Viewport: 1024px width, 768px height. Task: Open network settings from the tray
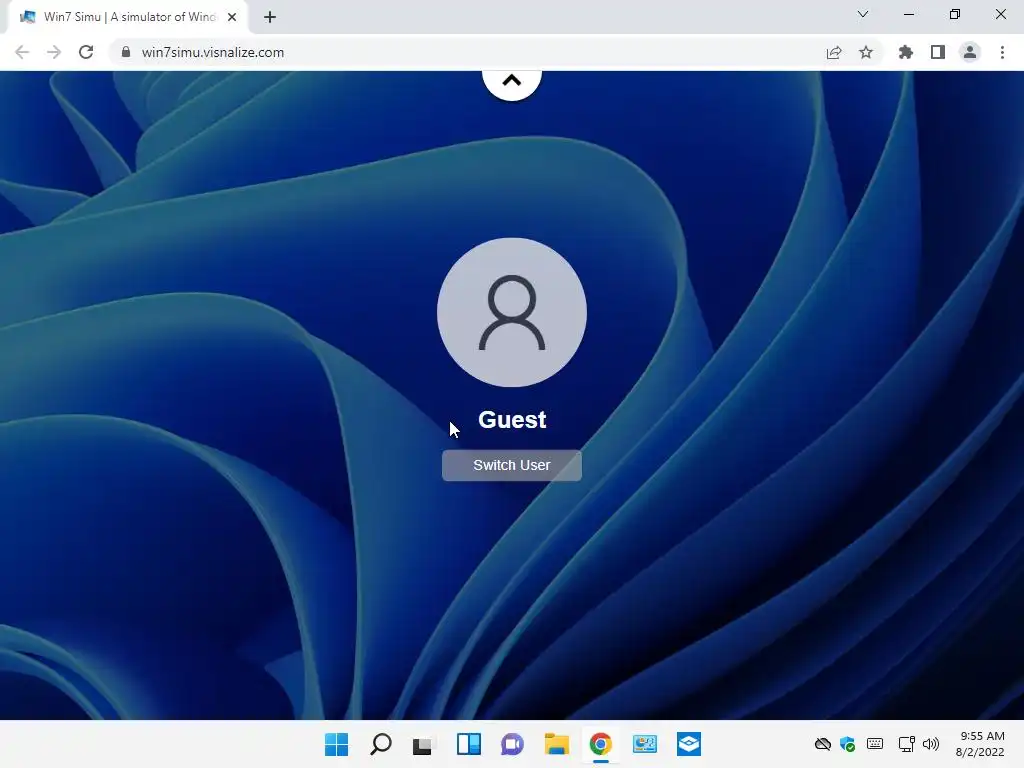906,744
